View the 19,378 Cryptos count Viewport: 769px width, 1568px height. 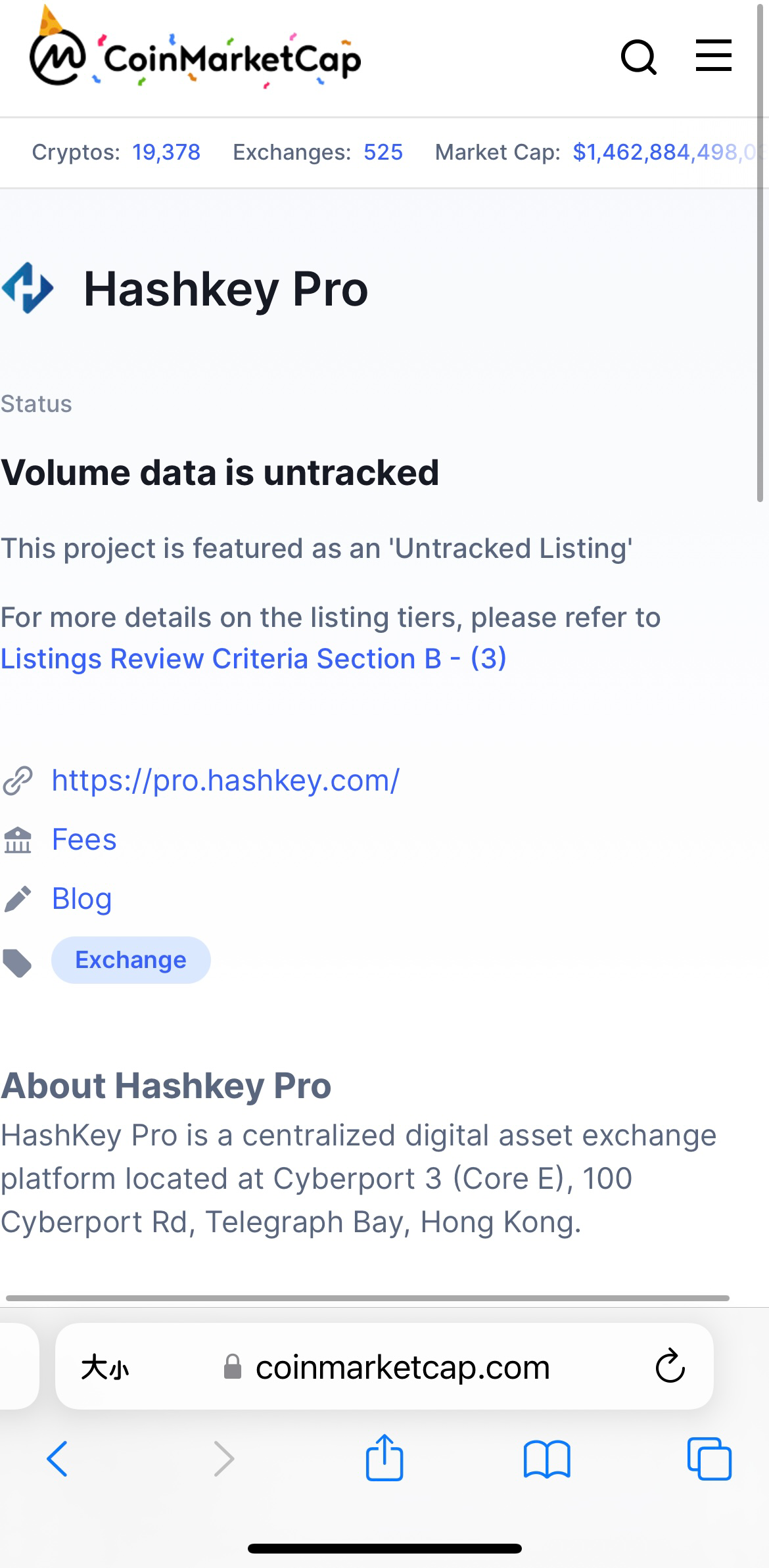tap(166, 152)
